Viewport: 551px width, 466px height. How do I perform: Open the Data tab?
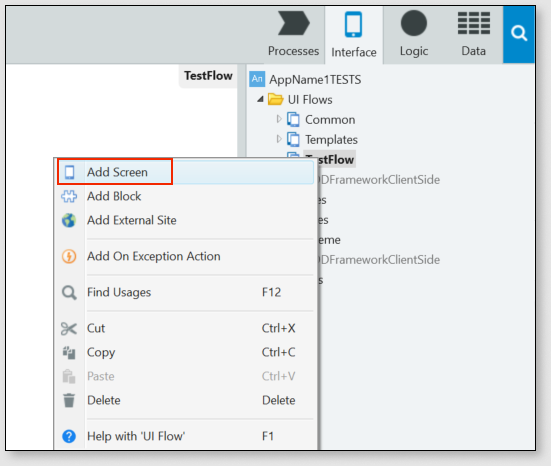click(473, 34)
